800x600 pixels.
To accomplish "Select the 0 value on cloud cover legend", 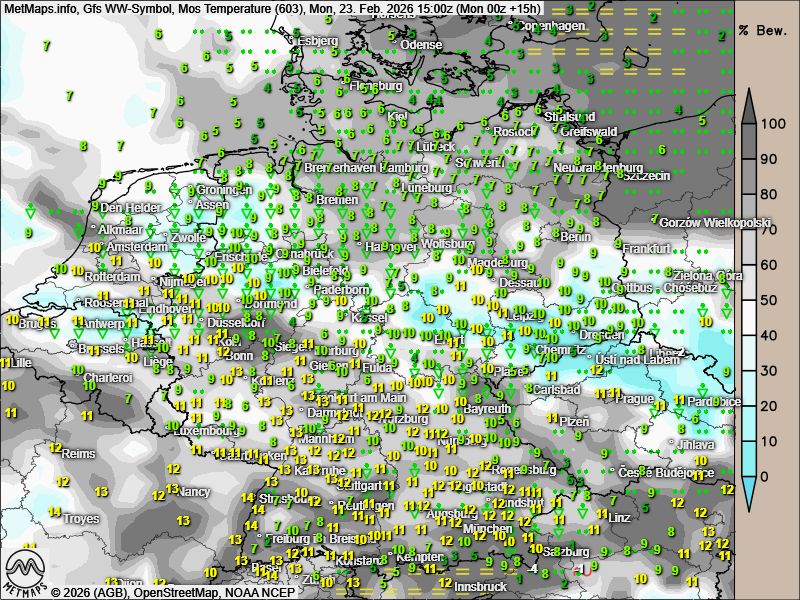I will click(766, 476).
